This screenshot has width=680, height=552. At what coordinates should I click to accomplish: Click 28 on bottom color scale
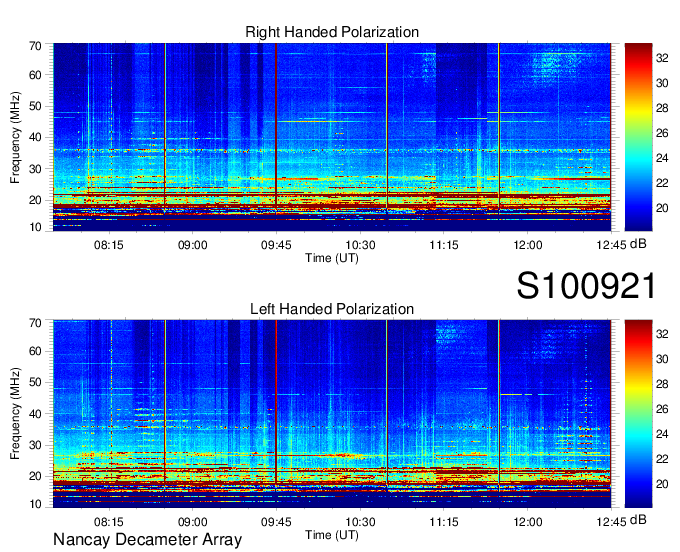pos(662,384)
